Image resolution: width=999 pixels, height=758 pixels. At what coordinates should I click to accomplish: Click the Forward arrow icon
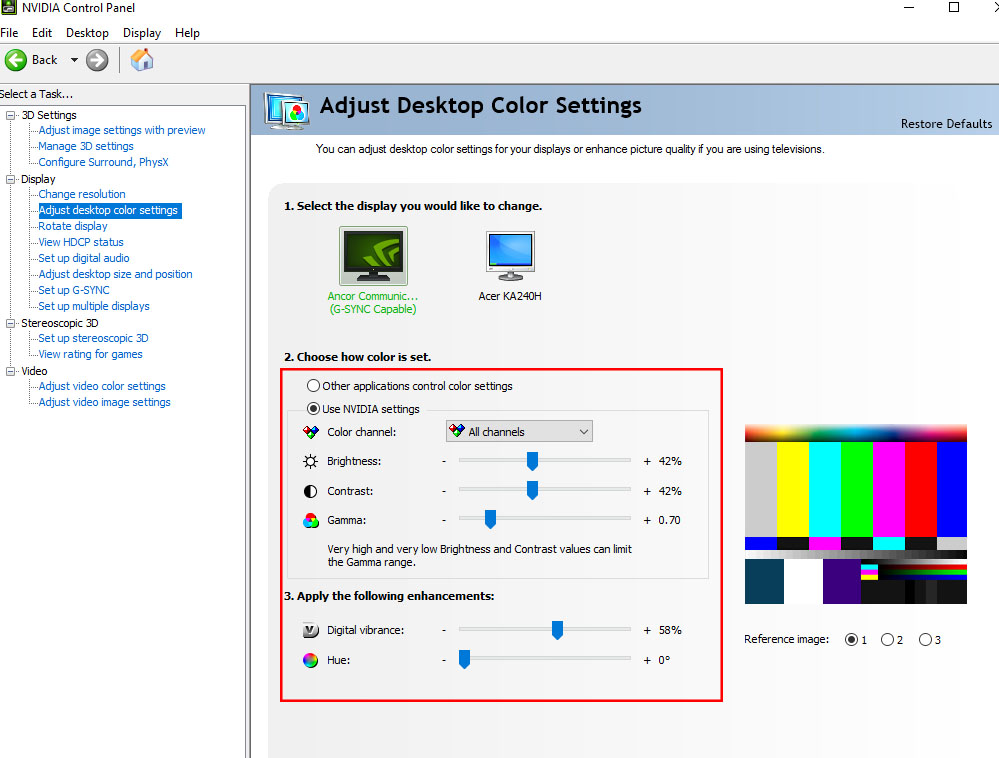tap(97, 61)
